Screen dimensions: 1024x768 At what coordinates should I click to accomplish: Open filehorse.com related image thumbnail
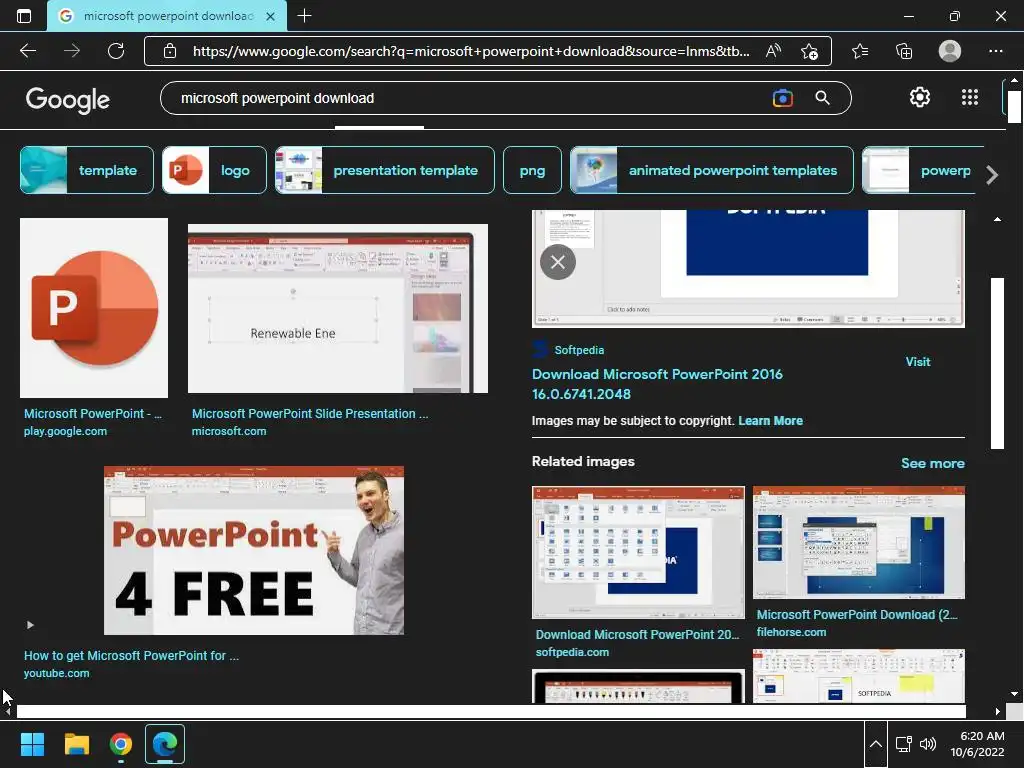pyautogui.click(x=859, y=542)
